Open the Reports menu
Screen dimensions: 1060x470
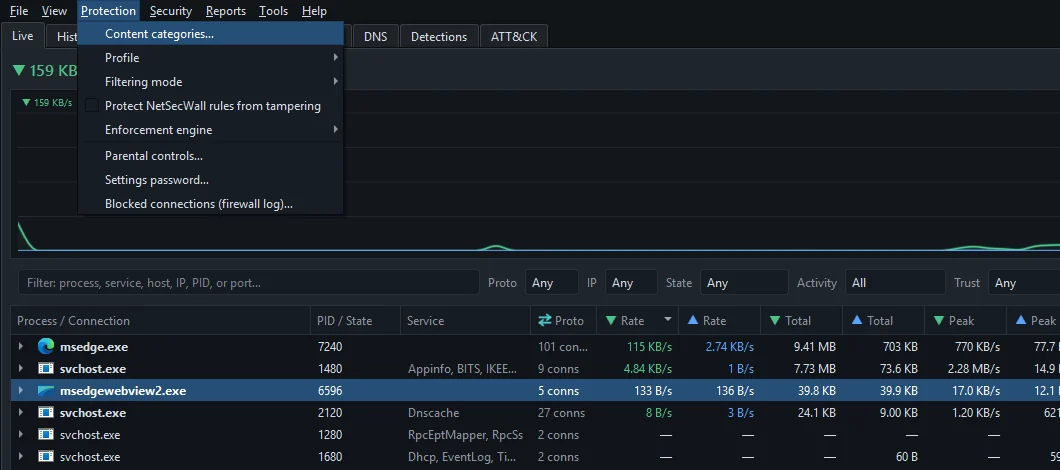(x=226, y=11)
